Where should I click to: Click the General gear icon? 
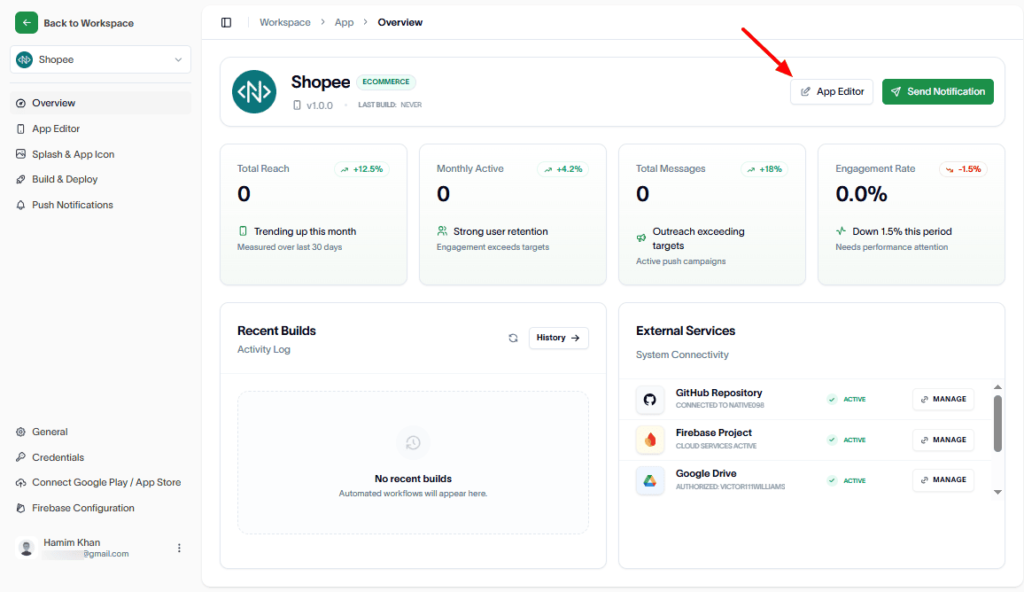(21, 432)
